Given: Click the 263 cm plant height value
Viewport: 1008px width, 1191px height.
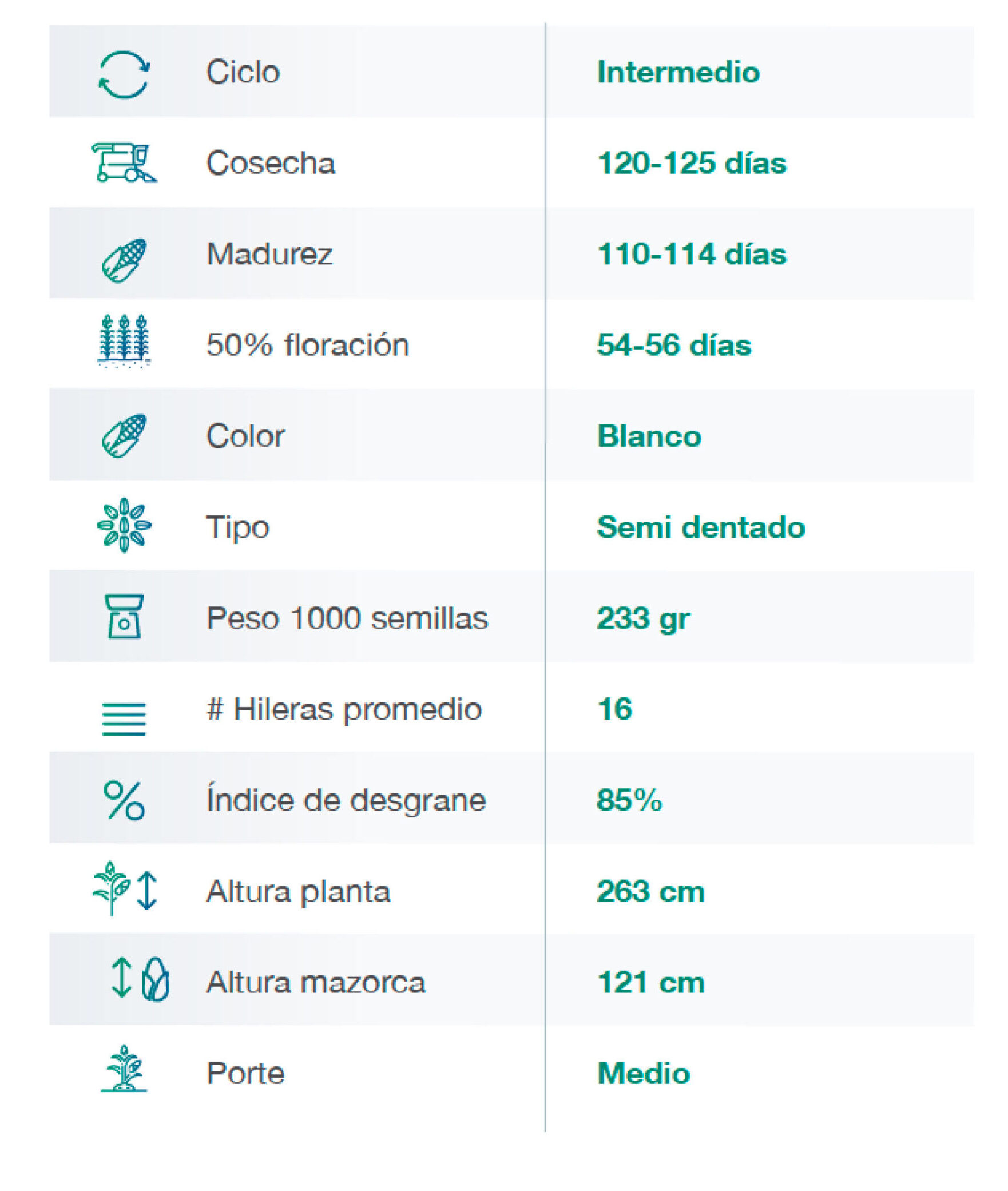Looking at the screenshot, I should (x=650, y=891).
